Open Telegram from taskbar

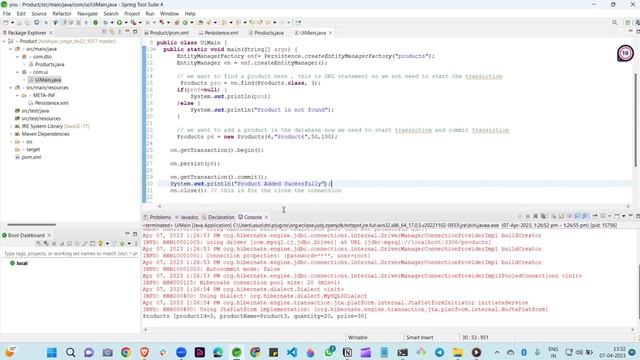pos(440,352)
